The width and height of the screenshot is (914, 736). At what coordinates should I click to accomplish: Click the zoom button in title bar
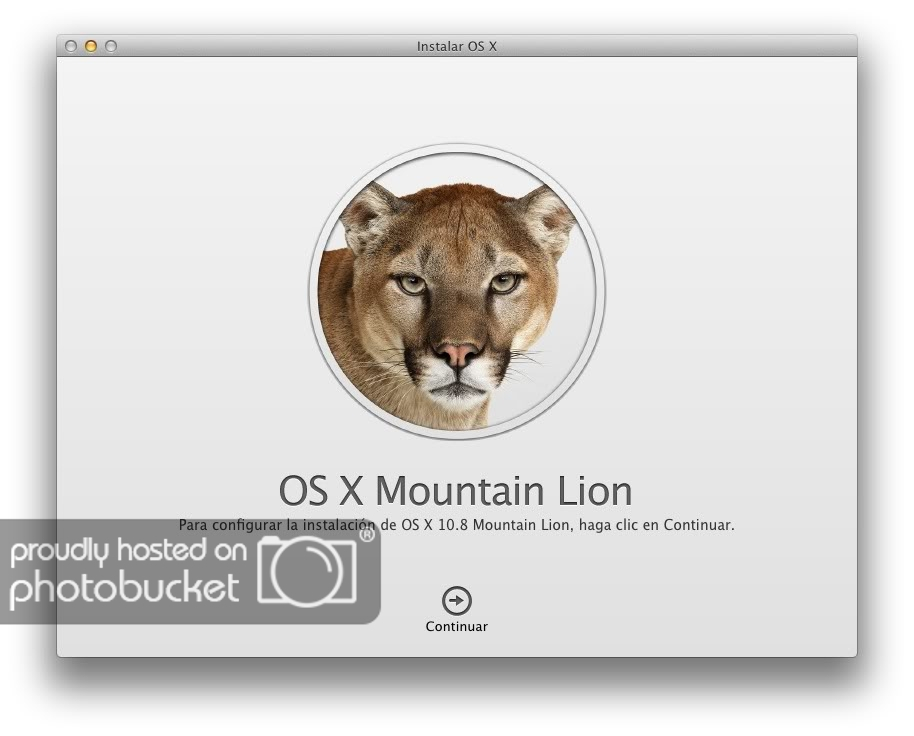(x=111, y=46)
